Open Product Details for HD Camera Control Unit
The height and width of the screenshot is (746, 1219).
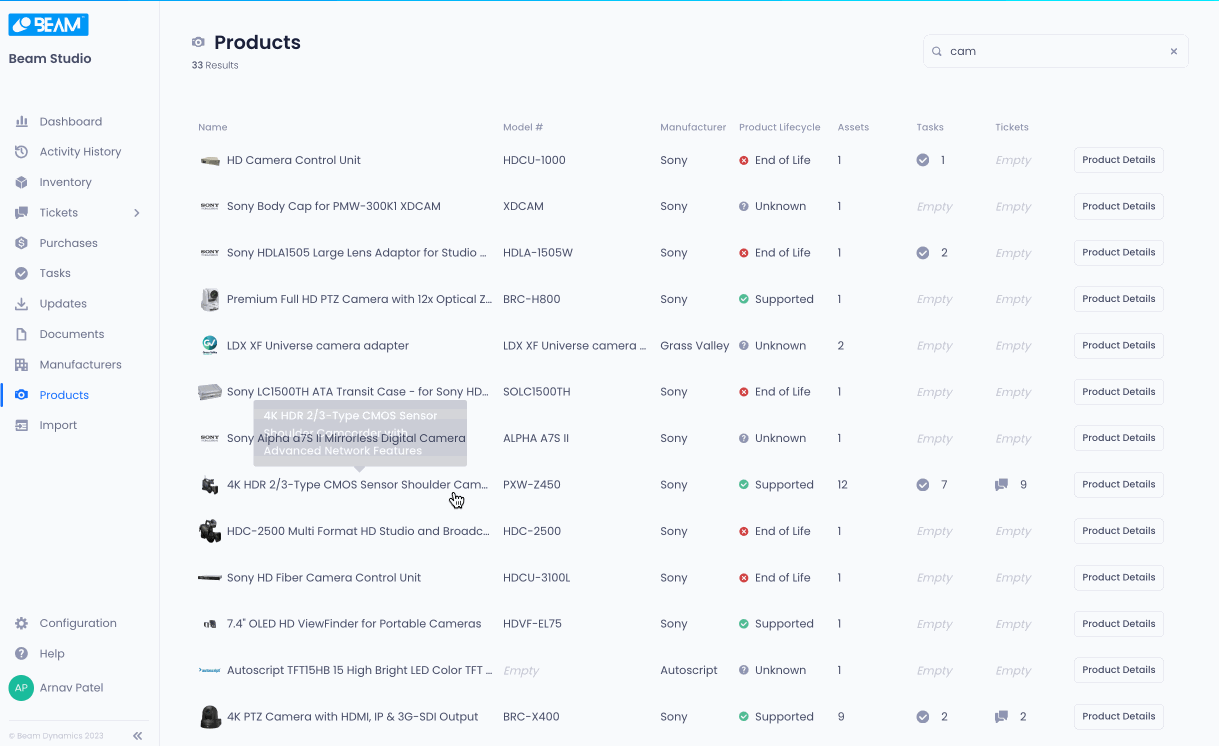tap(1119, 160)
